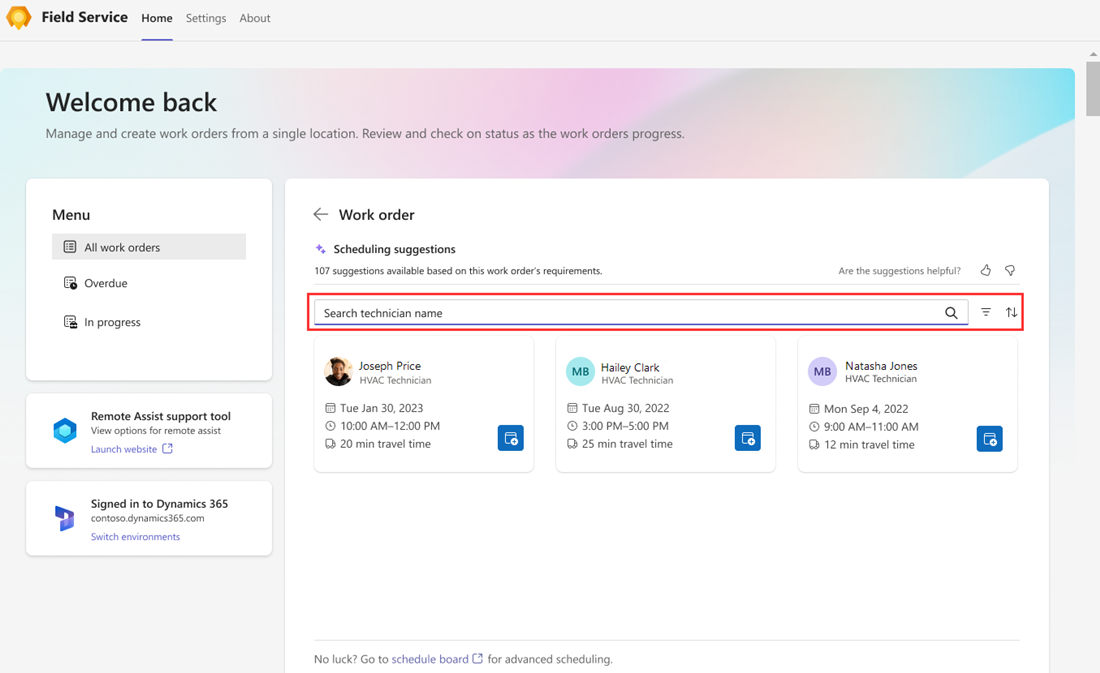Click Hailey Clark's clock time icon

pyautogui.click(x=572, y=426)
